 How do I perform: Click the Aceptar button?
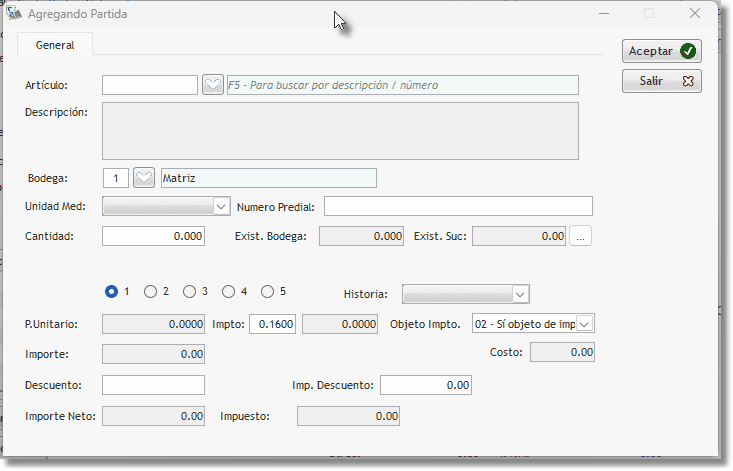click(x=661, y=51)
